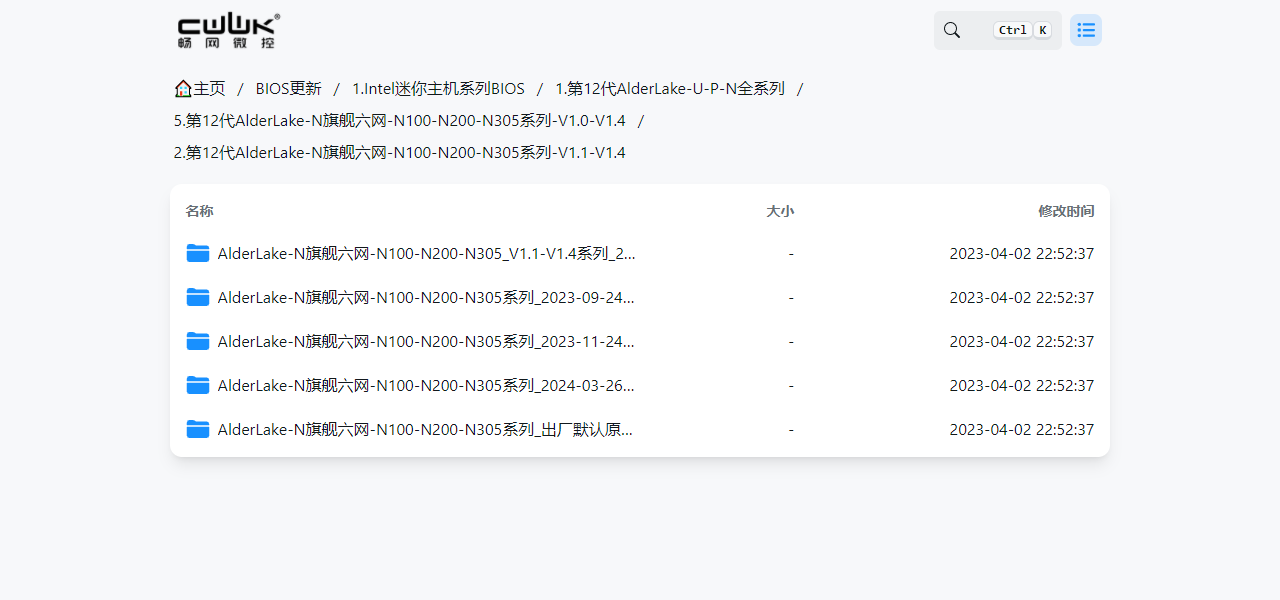Image resolution: width=1280 pixels, height=600 pixels.
Task: Sort by 修改时间 column header
Action: pos(1066,211)
